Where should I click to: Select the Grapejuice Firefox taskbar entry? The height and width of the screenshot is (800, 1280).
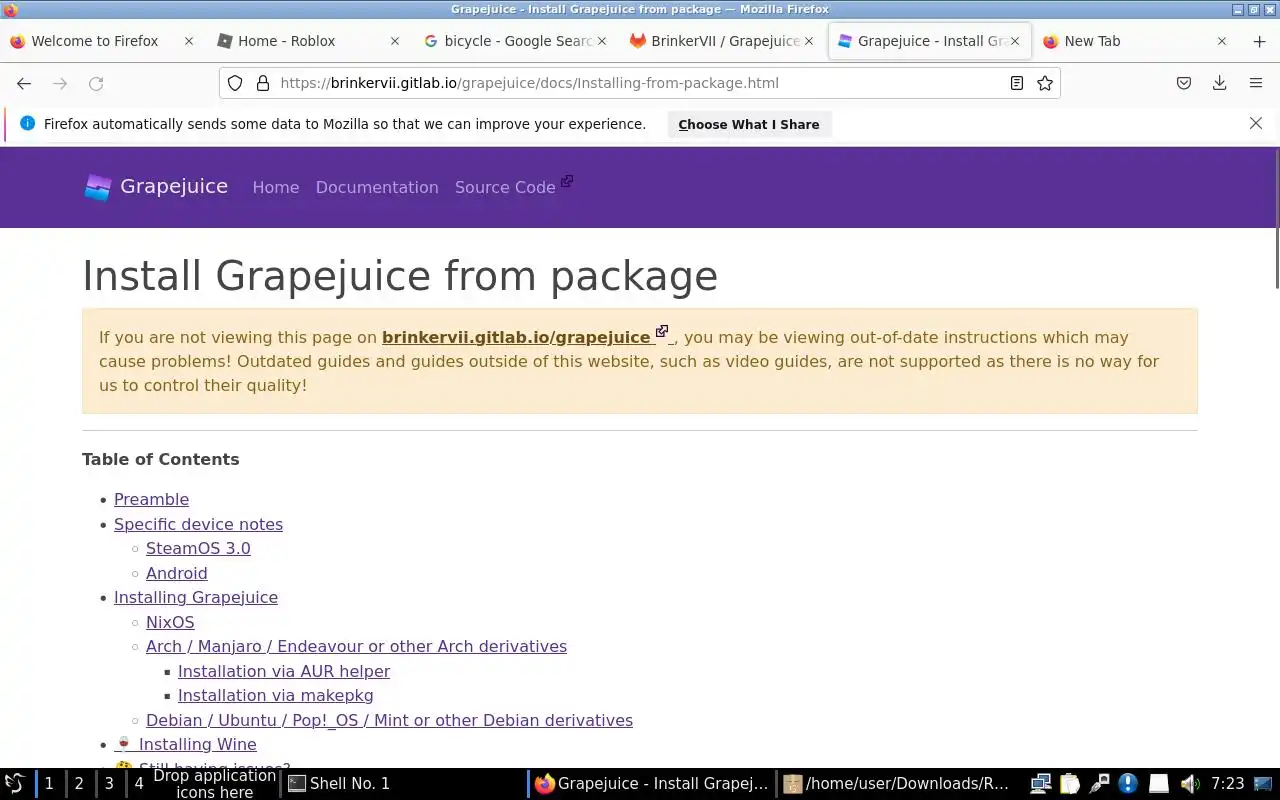click(652, 783)
